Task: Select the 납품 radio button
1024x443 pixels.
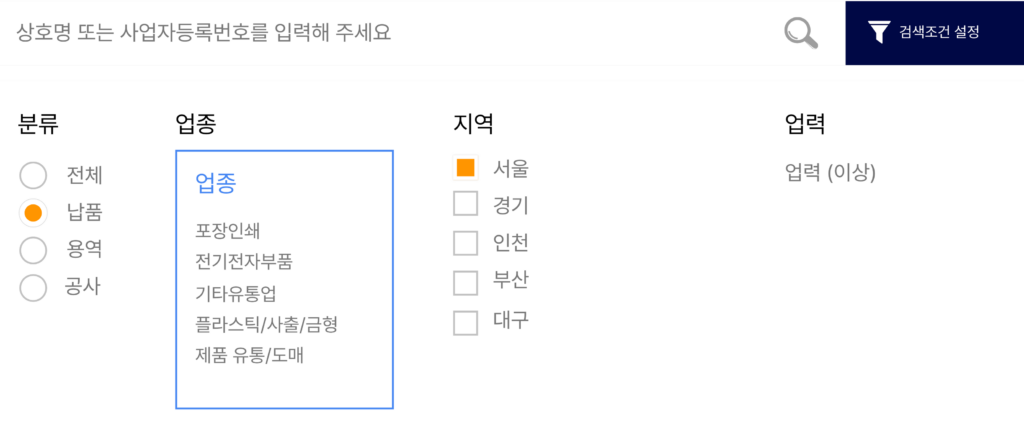Action: click(x=33, y=212)
